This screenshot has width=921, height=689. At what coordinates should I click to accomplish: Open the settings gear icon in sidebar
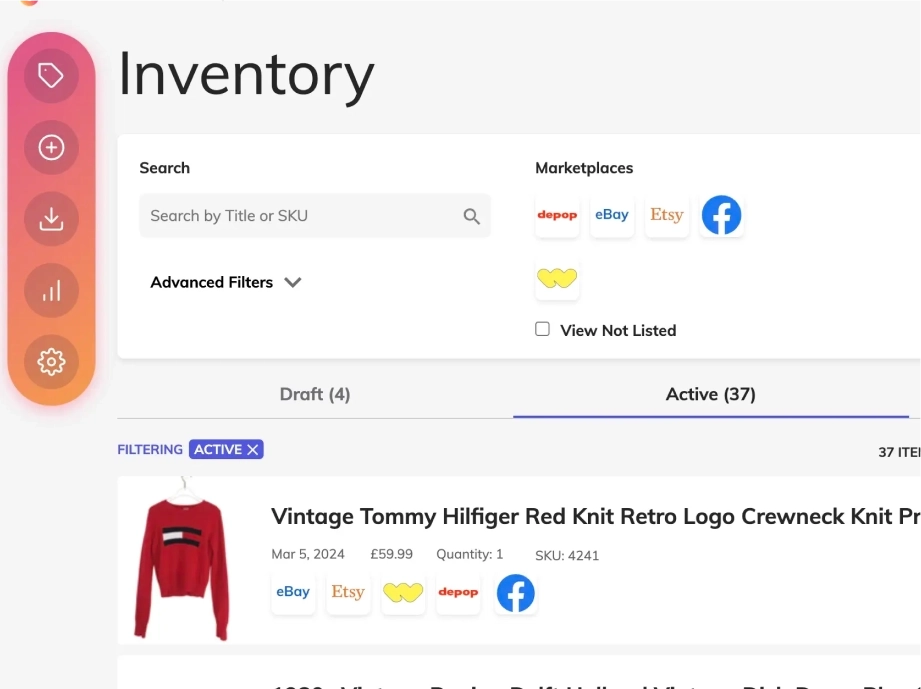[51, 361]
